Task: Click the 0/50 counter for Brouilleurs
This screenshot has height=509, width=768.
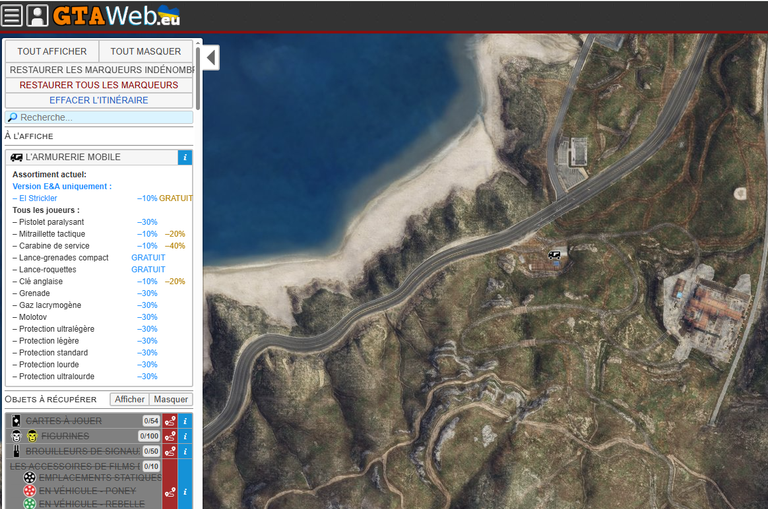Action: point(151,451)
